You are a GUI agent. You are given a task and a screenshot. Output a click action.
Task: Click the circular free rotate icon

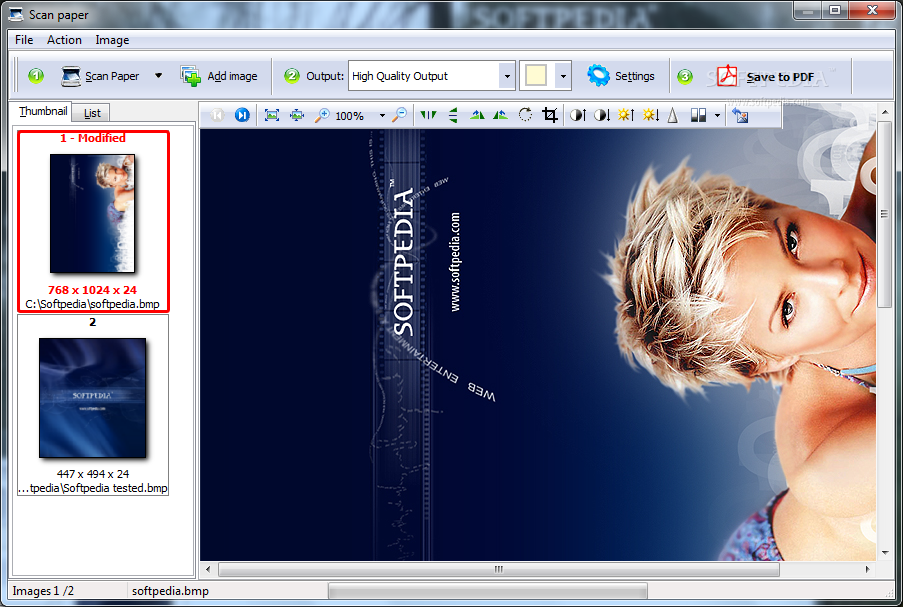tap(525, 115)
